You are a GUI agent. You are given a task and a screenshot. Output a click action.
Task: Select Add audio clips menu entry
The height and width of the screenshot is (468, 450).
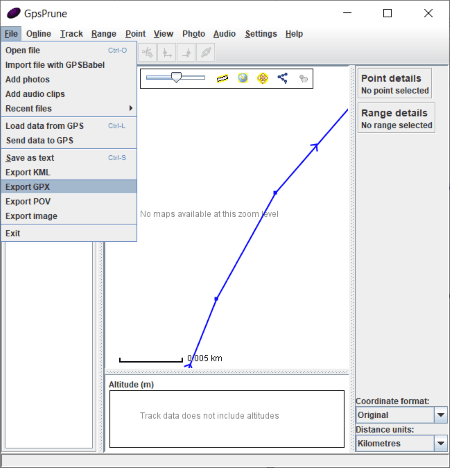coord(69,94)
